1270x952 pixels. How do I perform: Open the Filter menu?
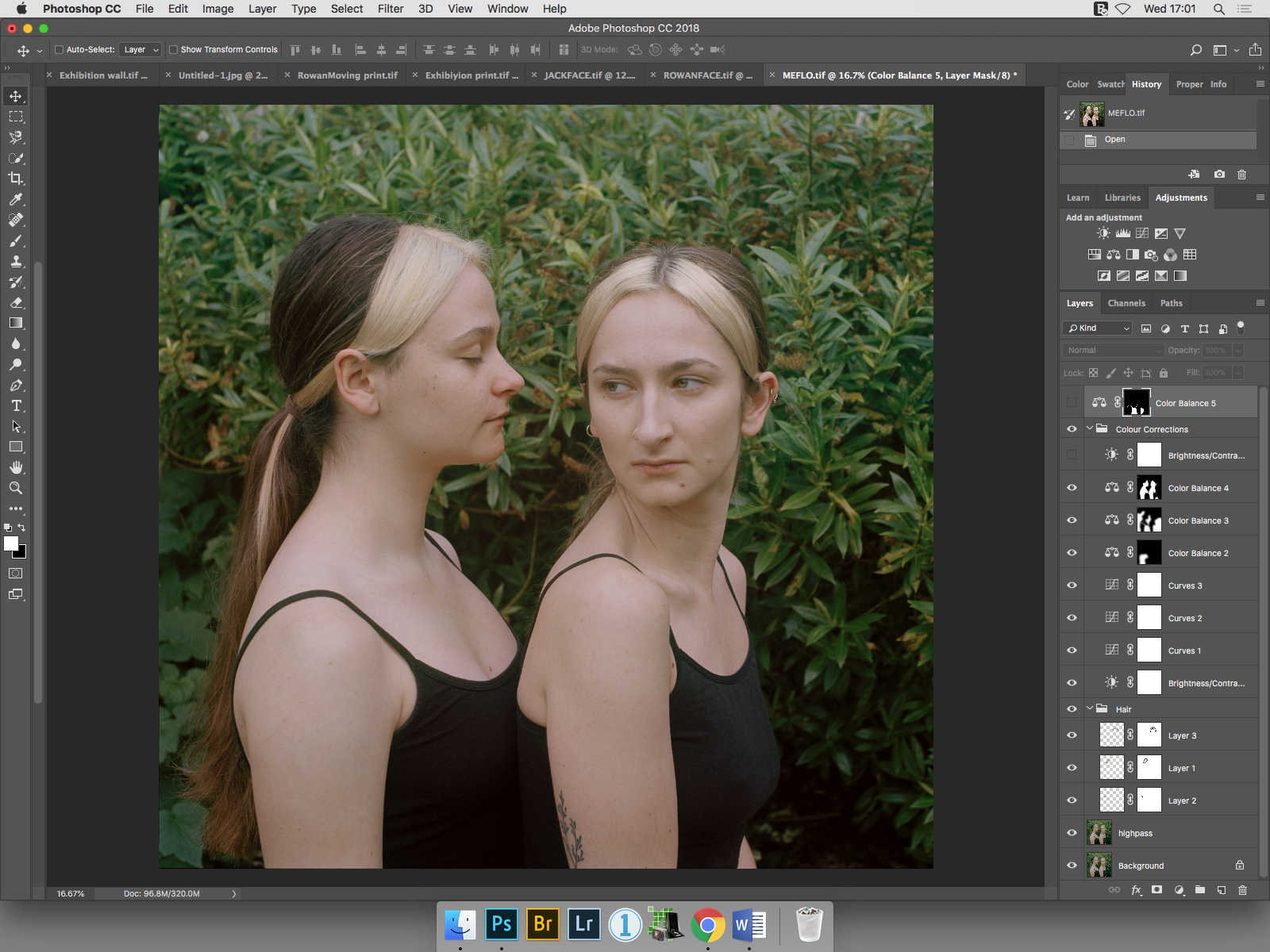[x=390, y=9]
